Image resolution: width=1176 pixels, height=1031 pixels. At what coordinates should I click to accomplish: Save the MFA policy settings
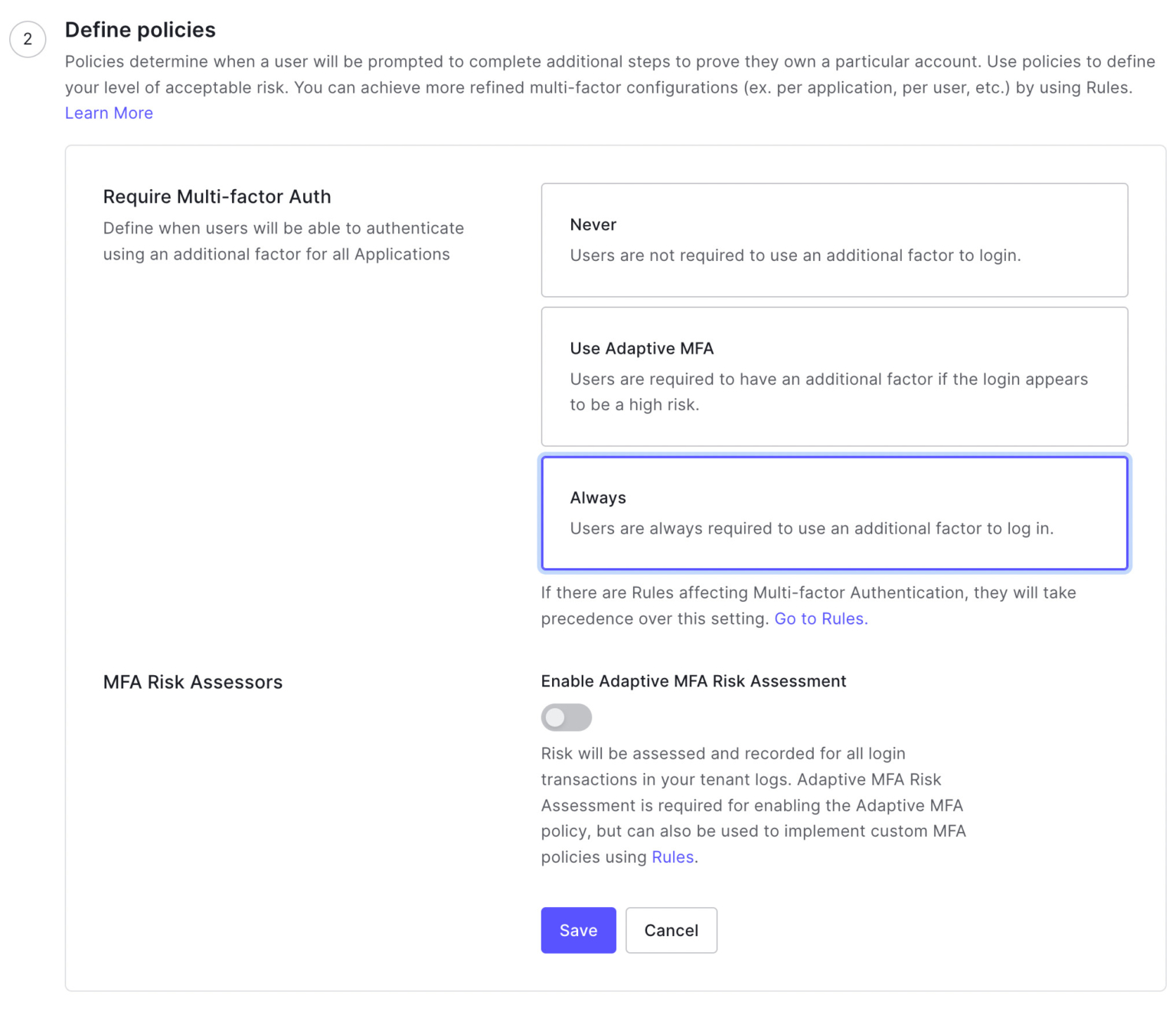[x=578, y=930]
